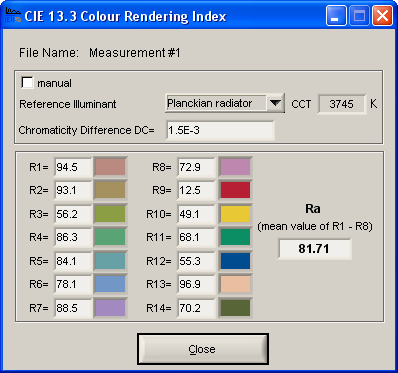Click the CCT value field 3745
The width and height of the screenshot is (398, 373).
pos(341,104)
